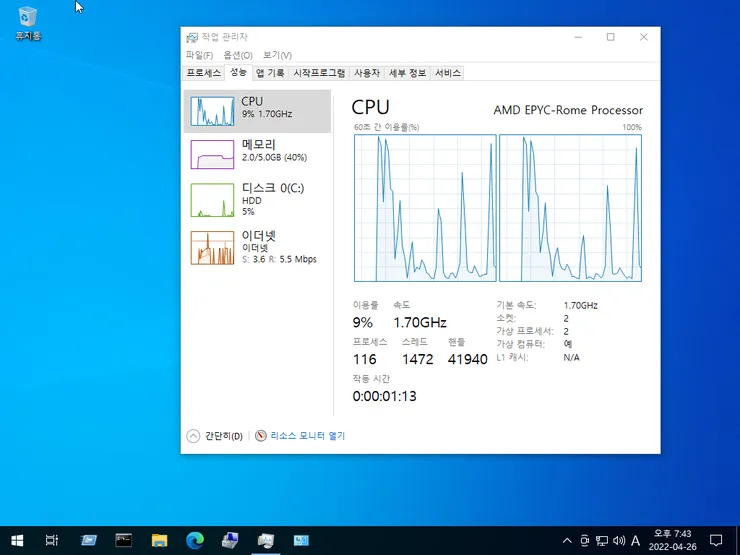The width and height of the screenshot is (740, 555).
Task: Switch to the 앱 기록 tab
Action: (x=270, y=73)
